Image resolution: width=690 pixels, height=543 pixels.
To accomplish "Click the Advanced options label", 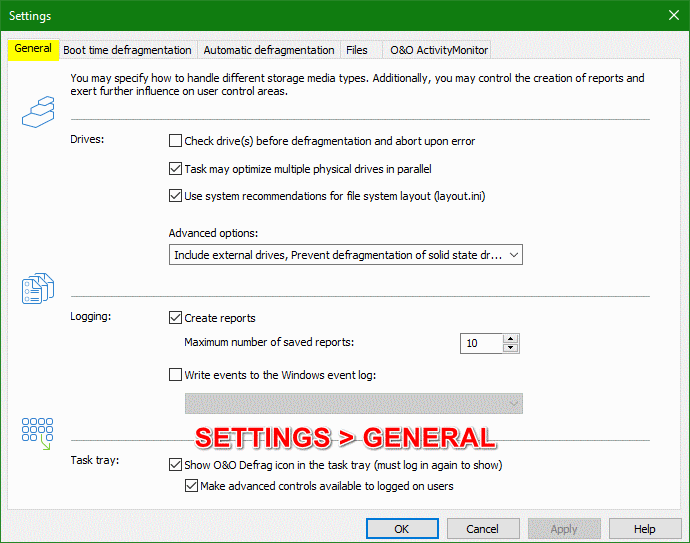I will pyautogui.click(x=213, y=233).
